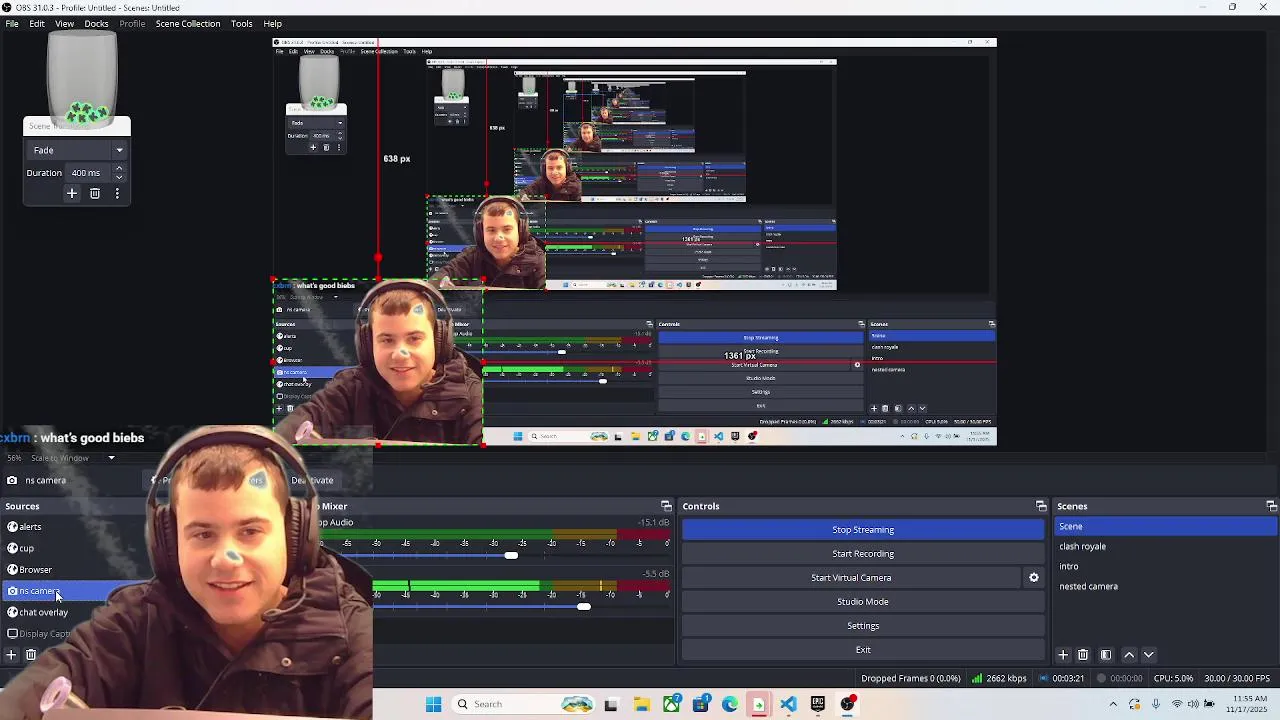Click Exit button in Controls

tap(863, 650)
